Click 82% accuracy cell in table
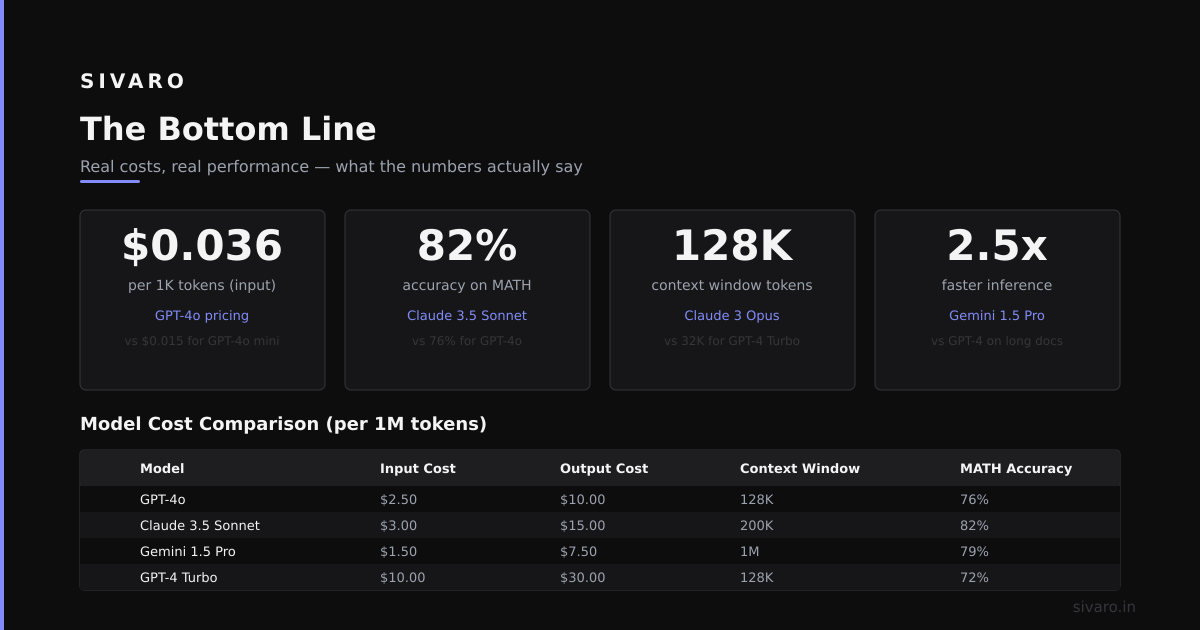1200x630 pixels. [x=975, y=525]
